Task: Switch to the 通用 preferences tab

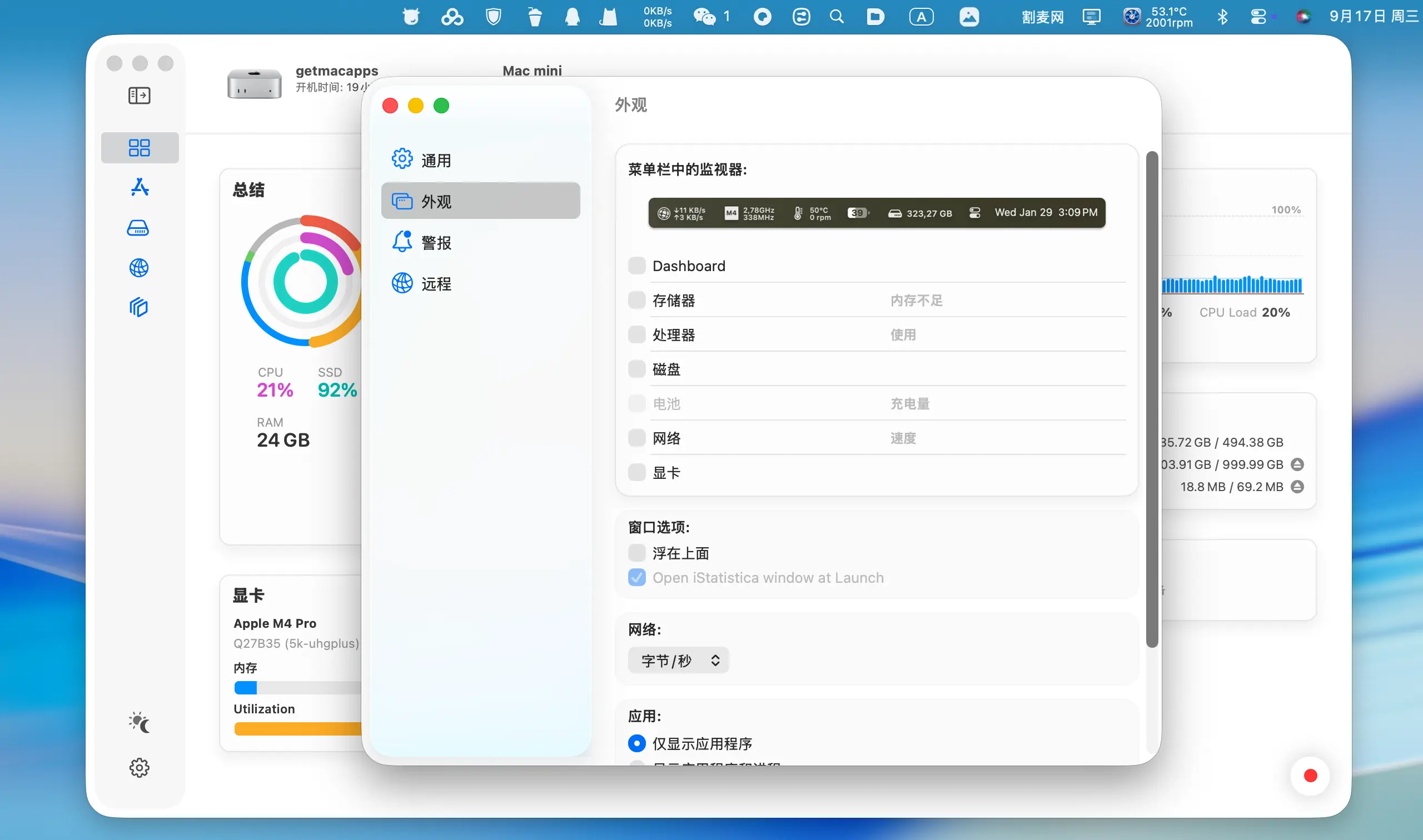Action: click(436, 160)
